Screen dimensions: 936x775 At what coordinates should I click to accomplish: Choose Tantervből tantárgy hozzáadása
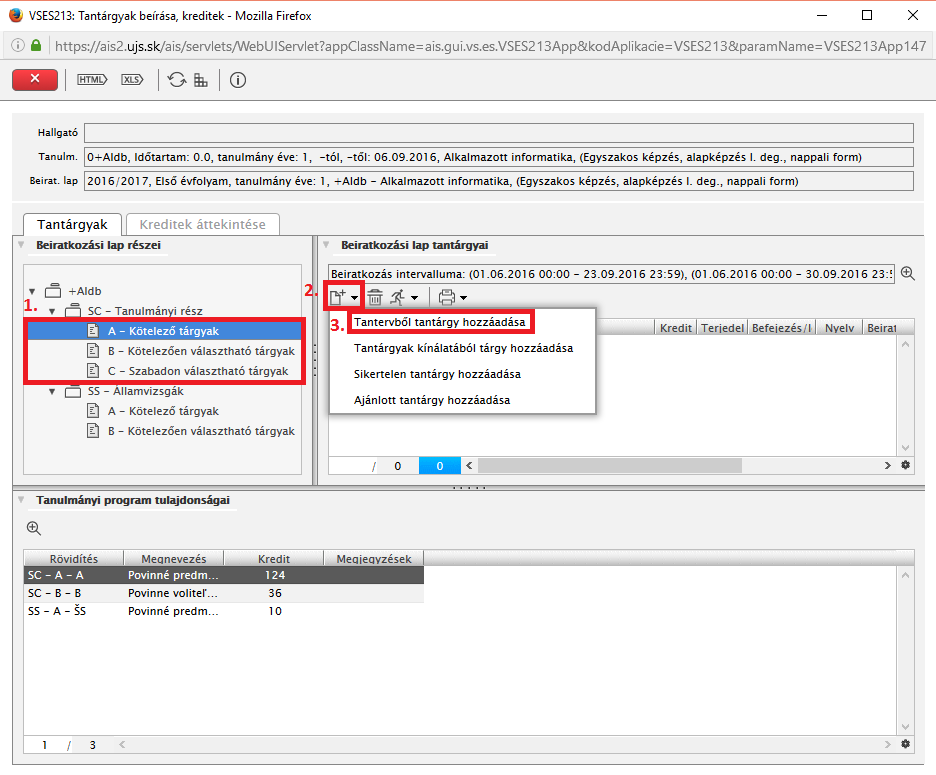coord(440,322)
